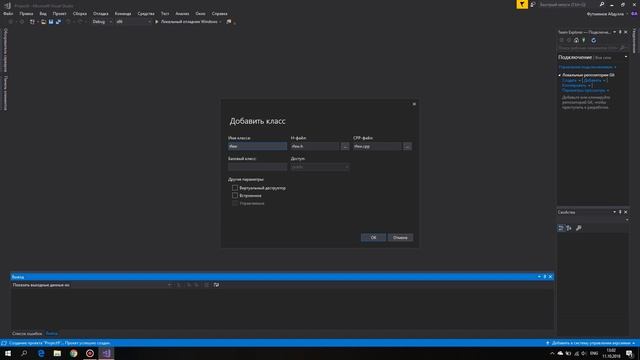Open the Отладка menu
Screen dimensions: 640x360
(100, 13)
